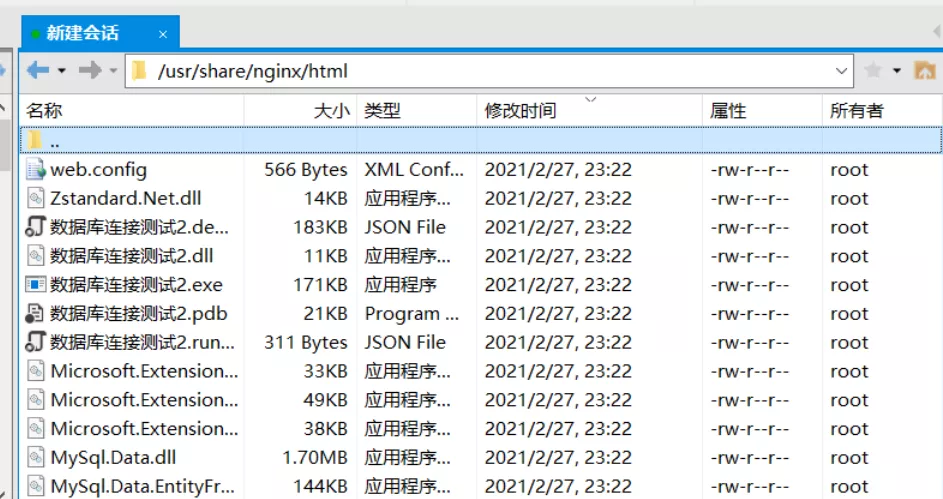Click the 数据库连接测试2.exe application icon

(x=35, y=284)
